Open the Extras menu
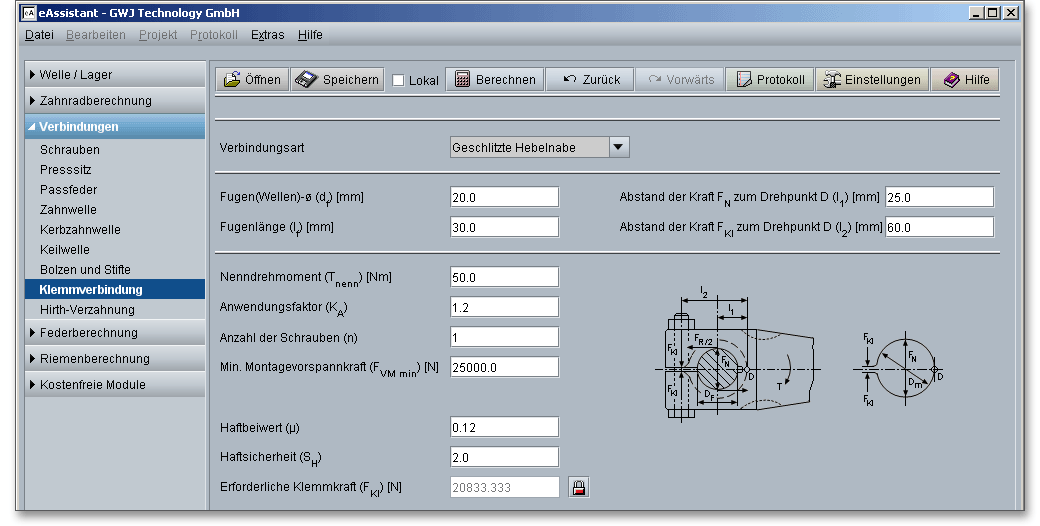This screenshot has width=1040, height=526. [267, 35]
